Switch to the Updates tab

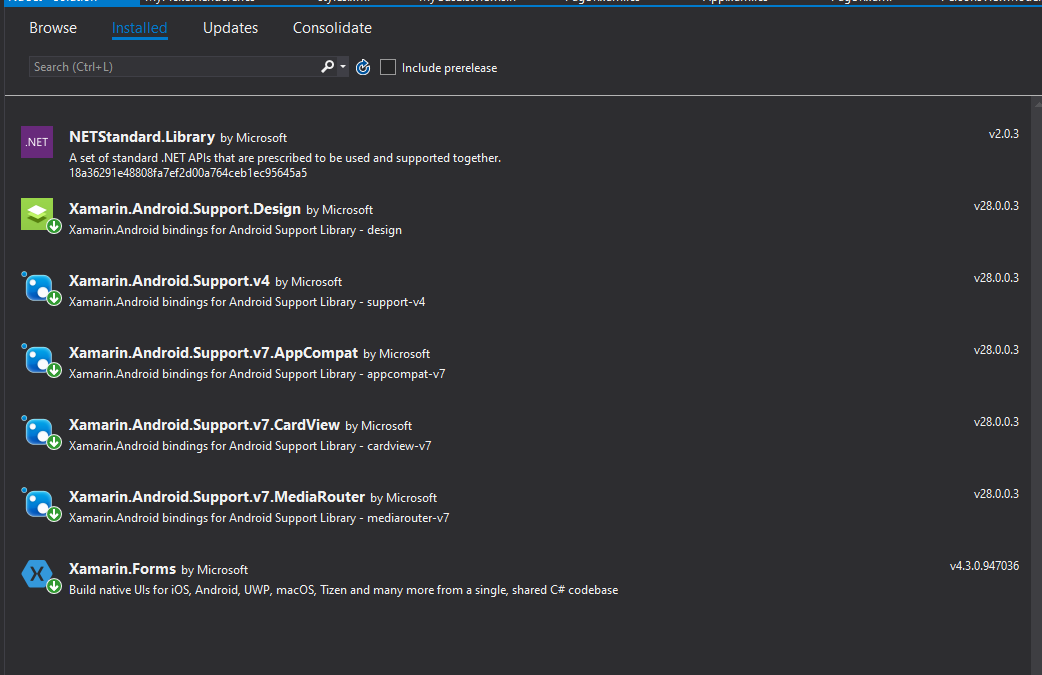point(230,28)
